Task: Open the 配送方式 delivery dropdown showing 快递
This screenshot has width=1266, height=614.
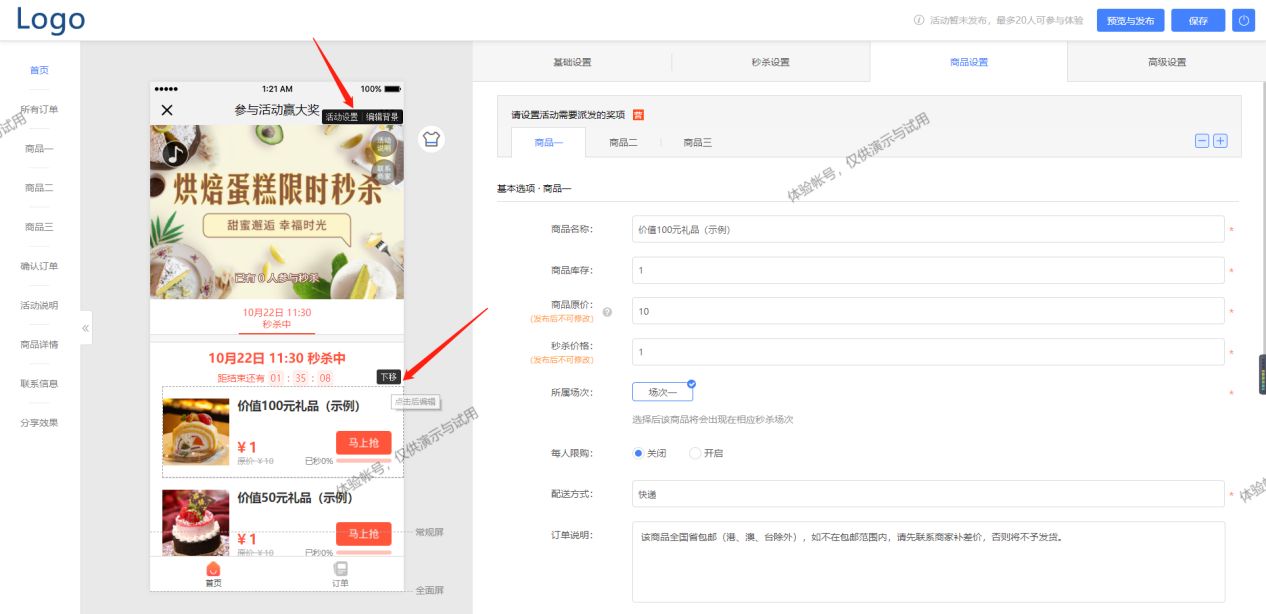Action: click(x=926, y=492)
